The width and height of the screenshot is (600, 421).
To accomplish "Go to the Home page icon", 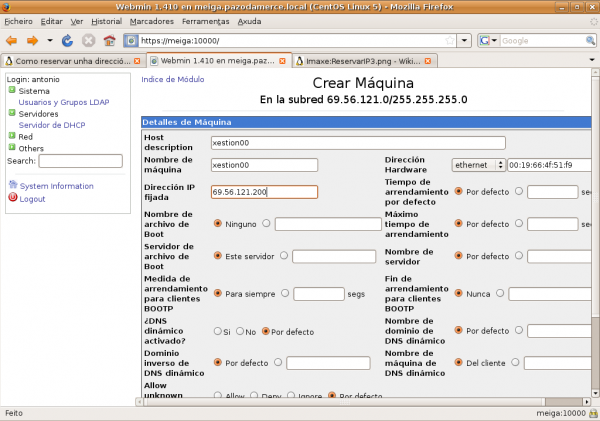I will click(108, 41).
